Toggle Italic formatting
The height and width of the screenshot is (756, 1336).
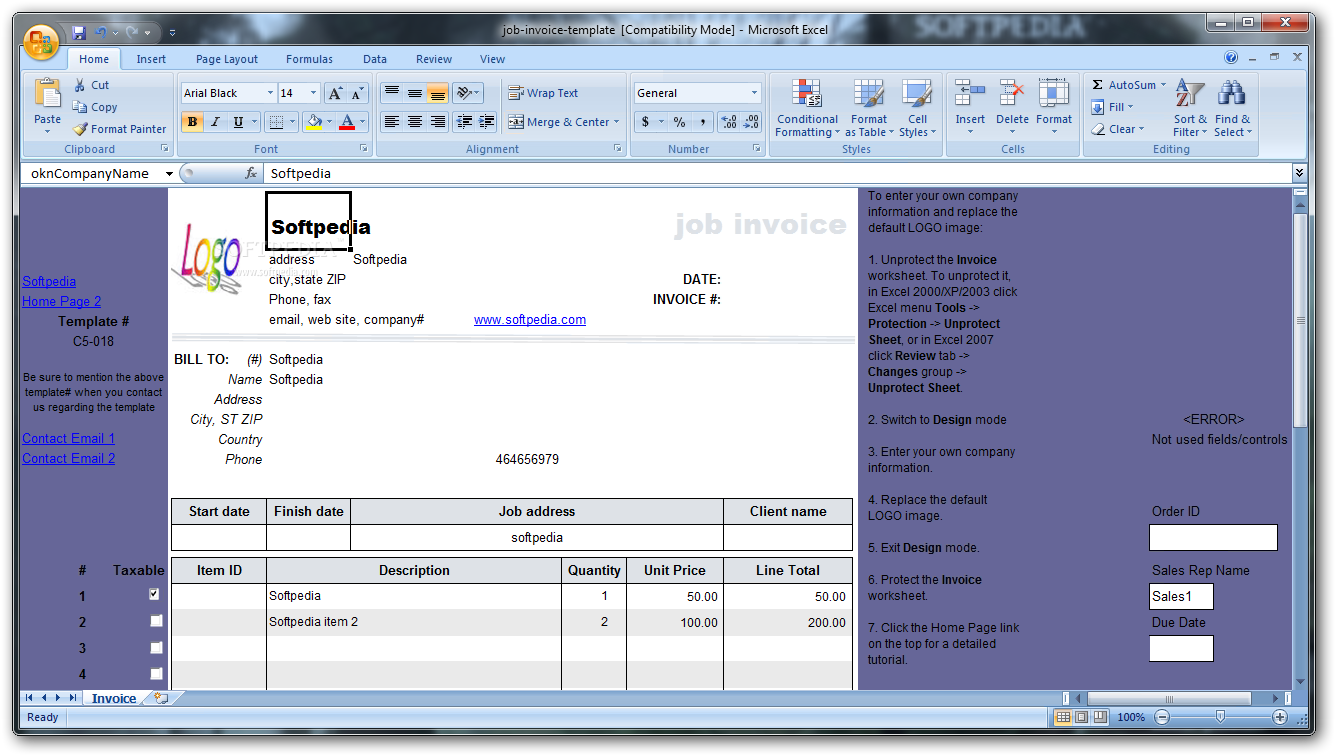click(x=215, y=122)
